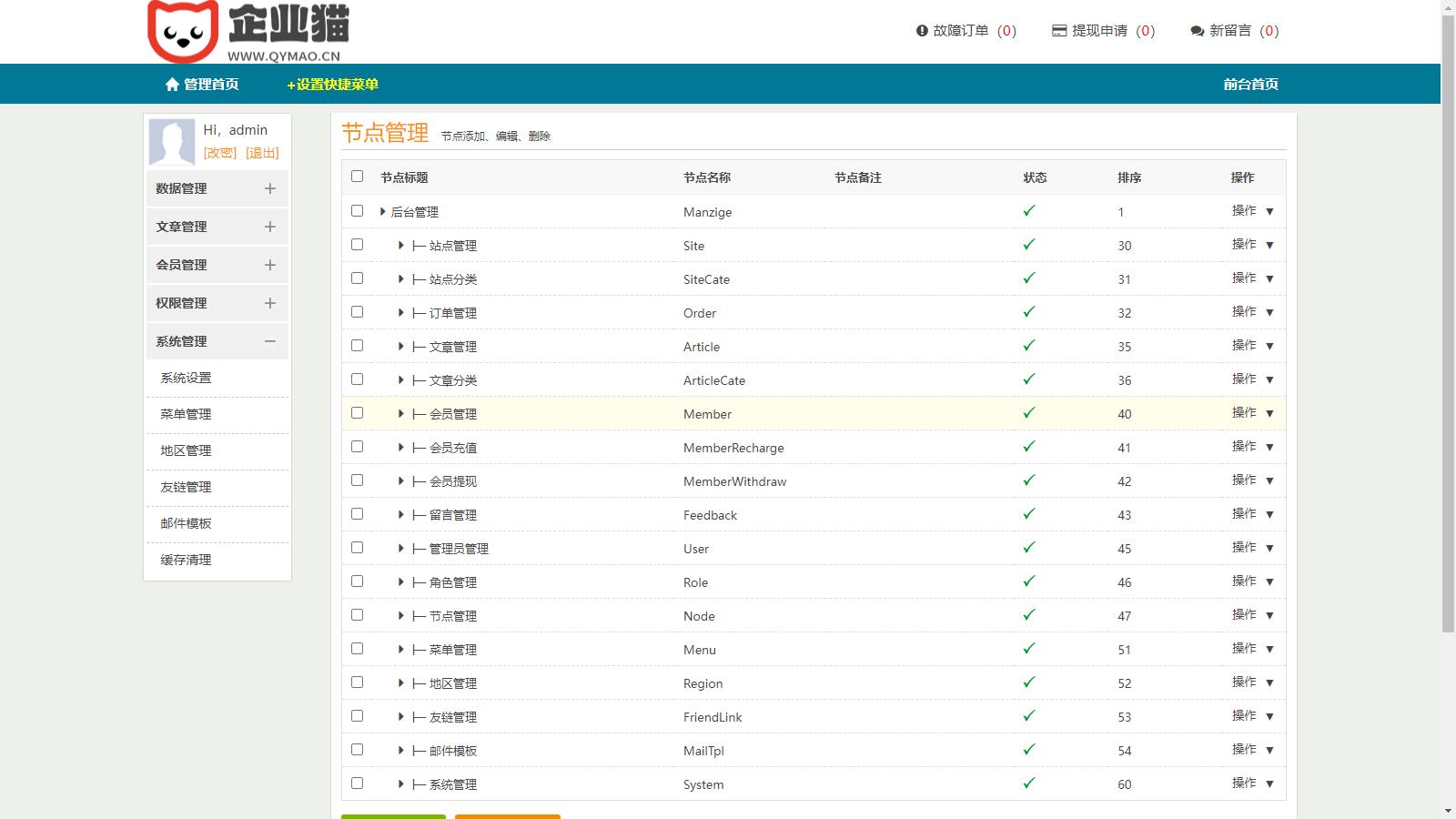
Task: Expand the 文章管理 tree node arrow
Action: pos(400,347)
